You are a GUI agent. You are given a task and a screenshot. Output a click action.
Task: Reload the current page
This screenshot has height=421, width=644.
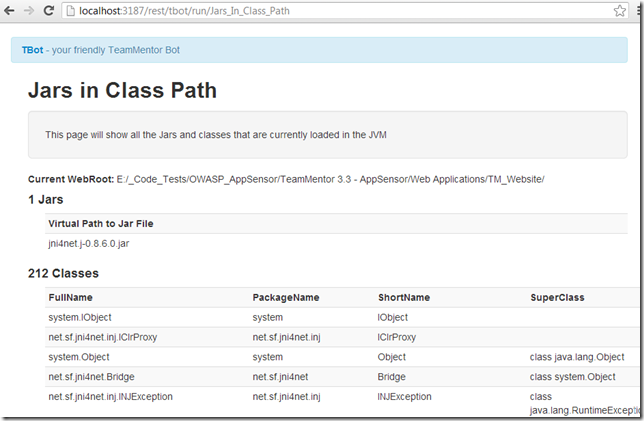(50, 10)
